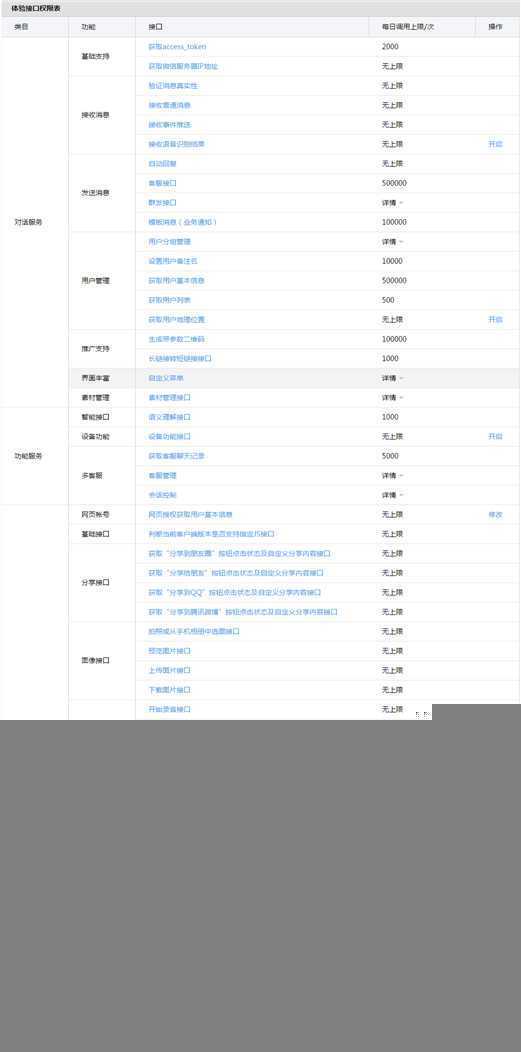Click 开启 for 设备功能接口 row

click(496, 437)
